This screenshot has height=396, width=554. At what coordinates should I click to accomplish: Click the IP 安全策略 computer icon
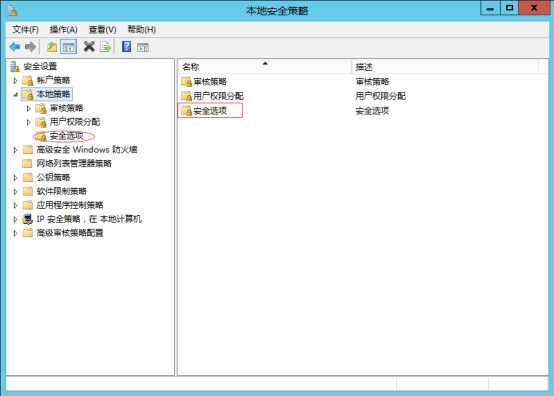pos(28,219)
